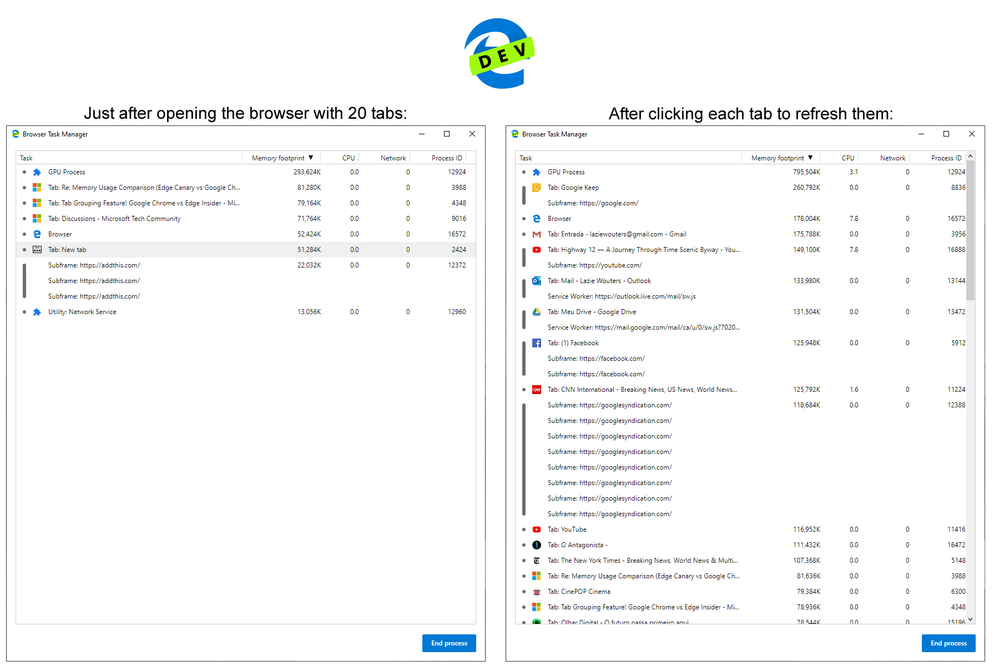The image size is (999, 666).
Task: Click Network column header in left window
Action: [x=385, y=157]
